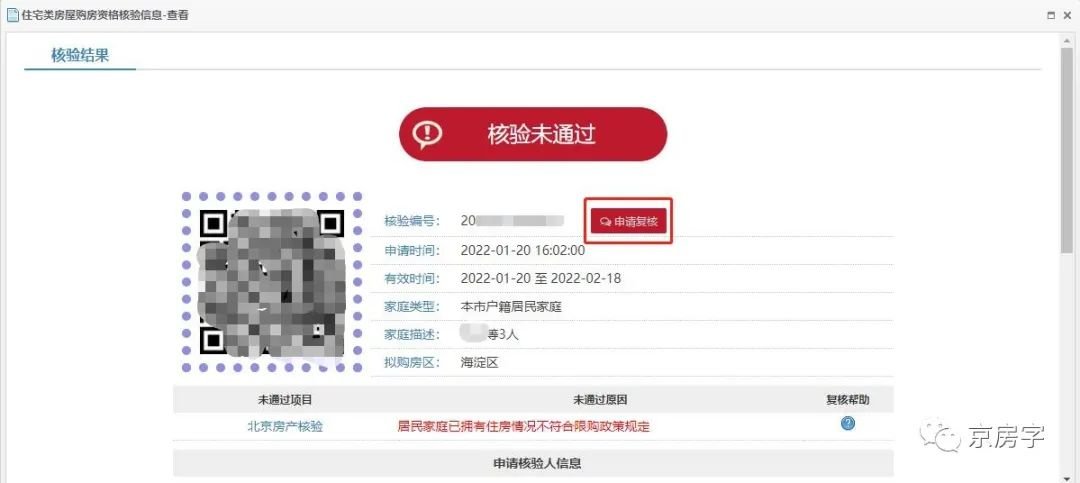Click the scrollbar up arrow
This screenshot has height=483, width=1080.
pos(1066,41)
